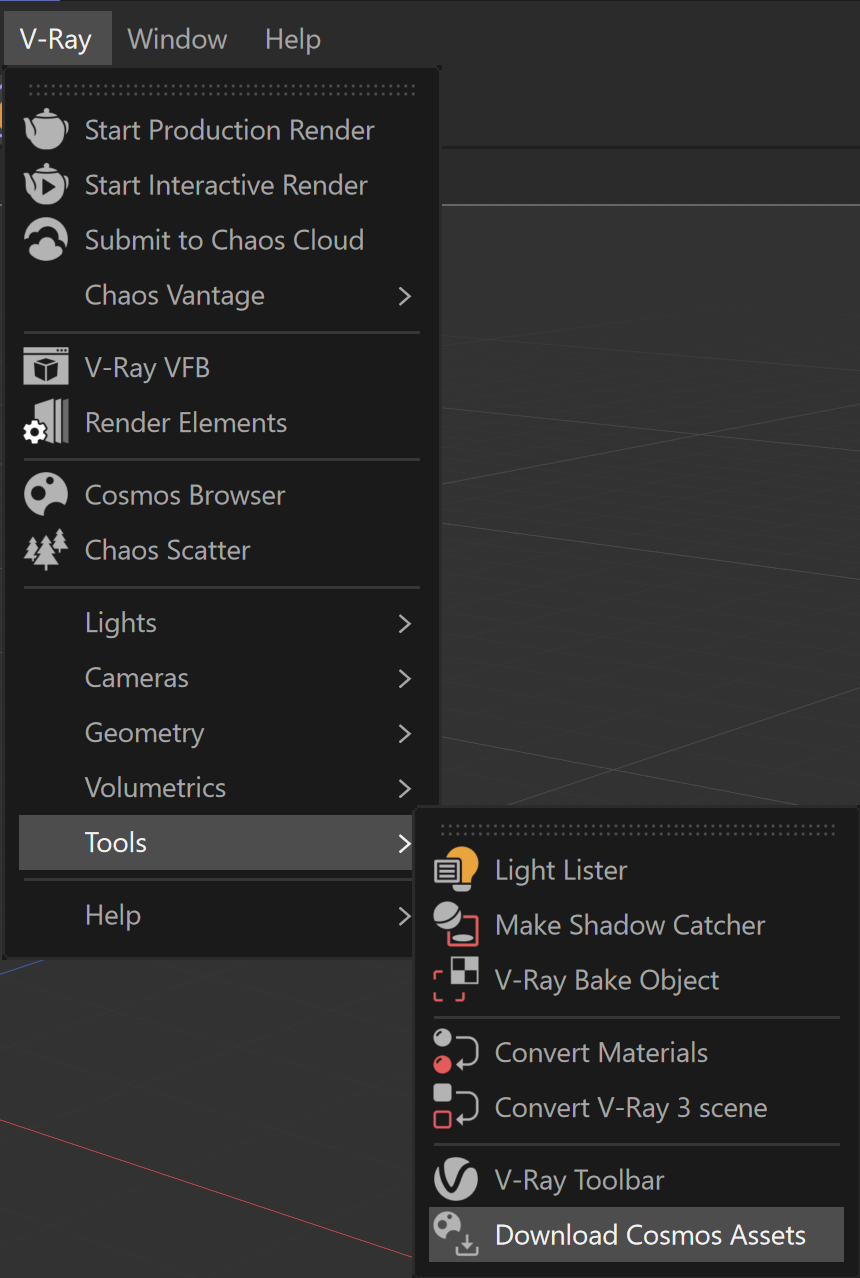This screenshot has height=1278, width=860.
Task: Choose Convert Materials
Action: pyautogui.click(x=636, y=1052)
